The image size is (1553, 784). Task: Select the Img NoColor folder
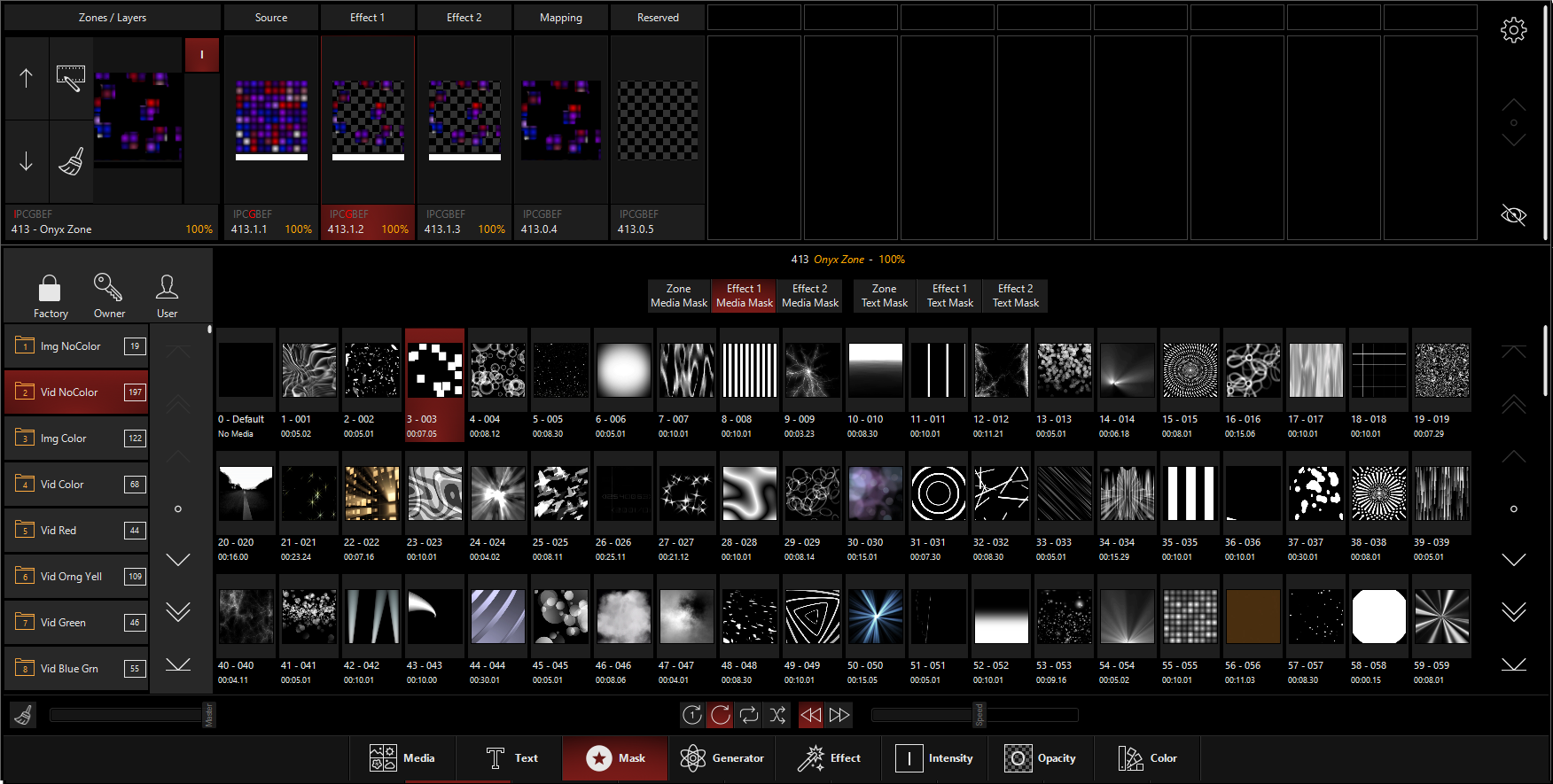(x=77, y=346)
